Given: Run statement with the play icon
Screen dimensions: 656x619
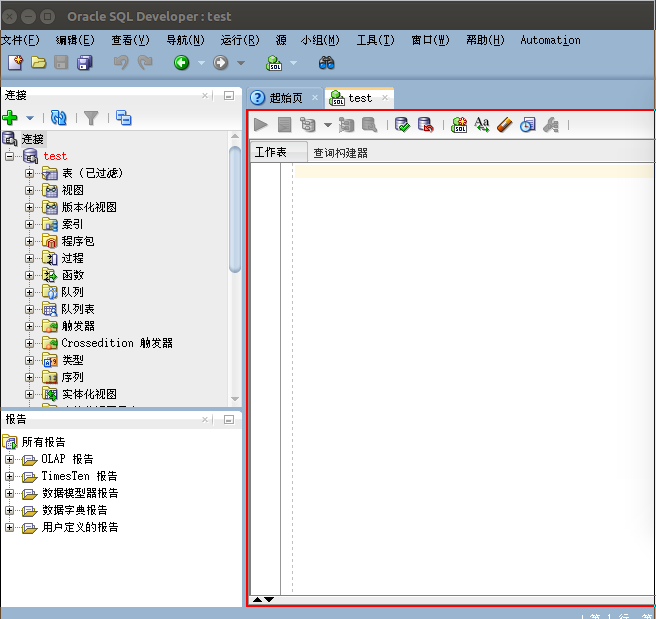Looking at the screenshot, I should 261,124.
